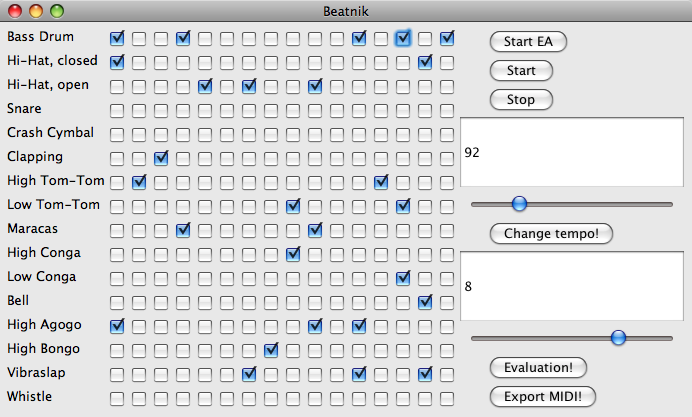Uncheck the checked High Conga beat checkbox
This screenshot has width=692, height=417.
[x=293, y=254]
